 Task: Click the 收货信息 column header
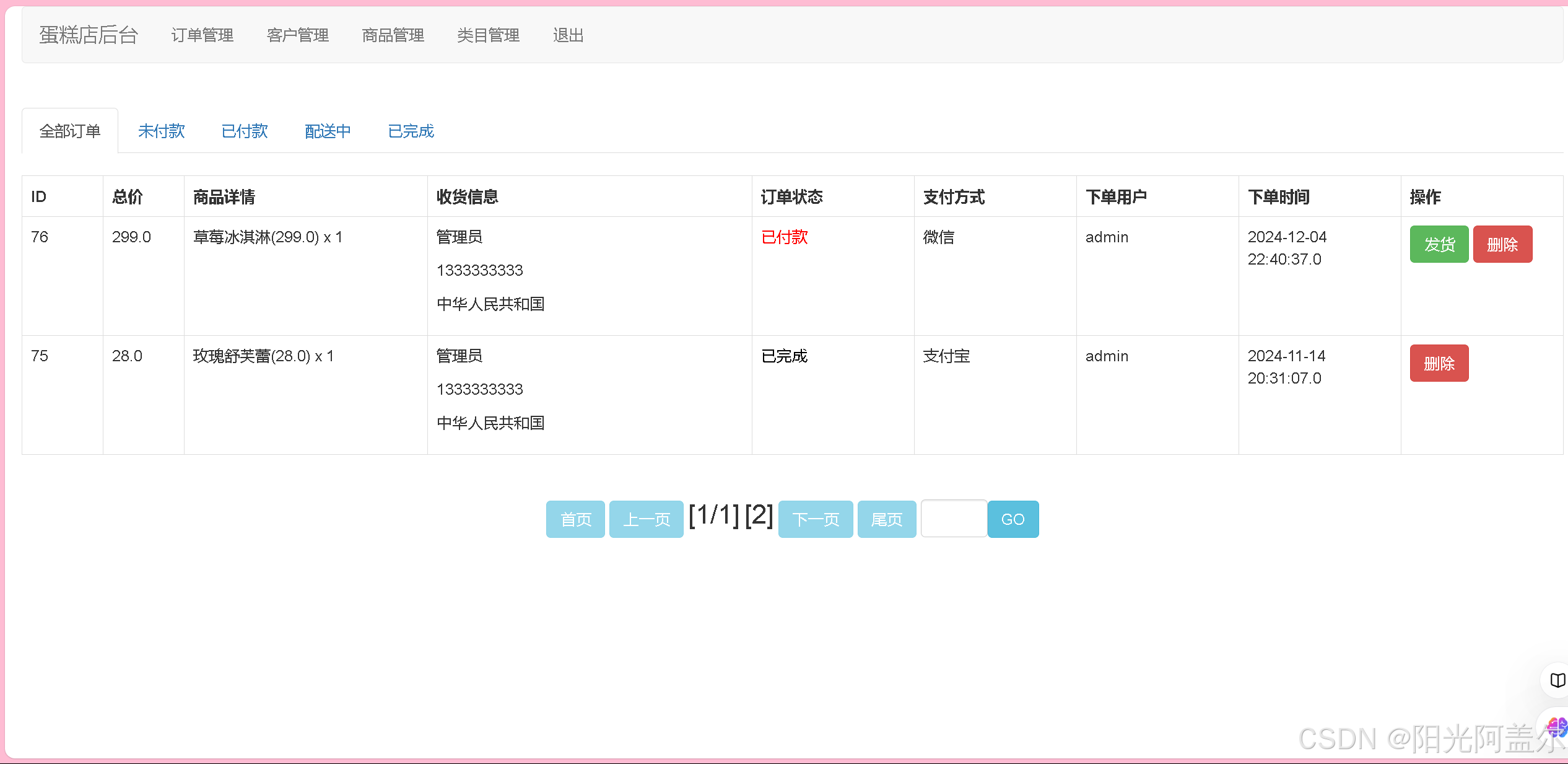[x=468, y=196]
